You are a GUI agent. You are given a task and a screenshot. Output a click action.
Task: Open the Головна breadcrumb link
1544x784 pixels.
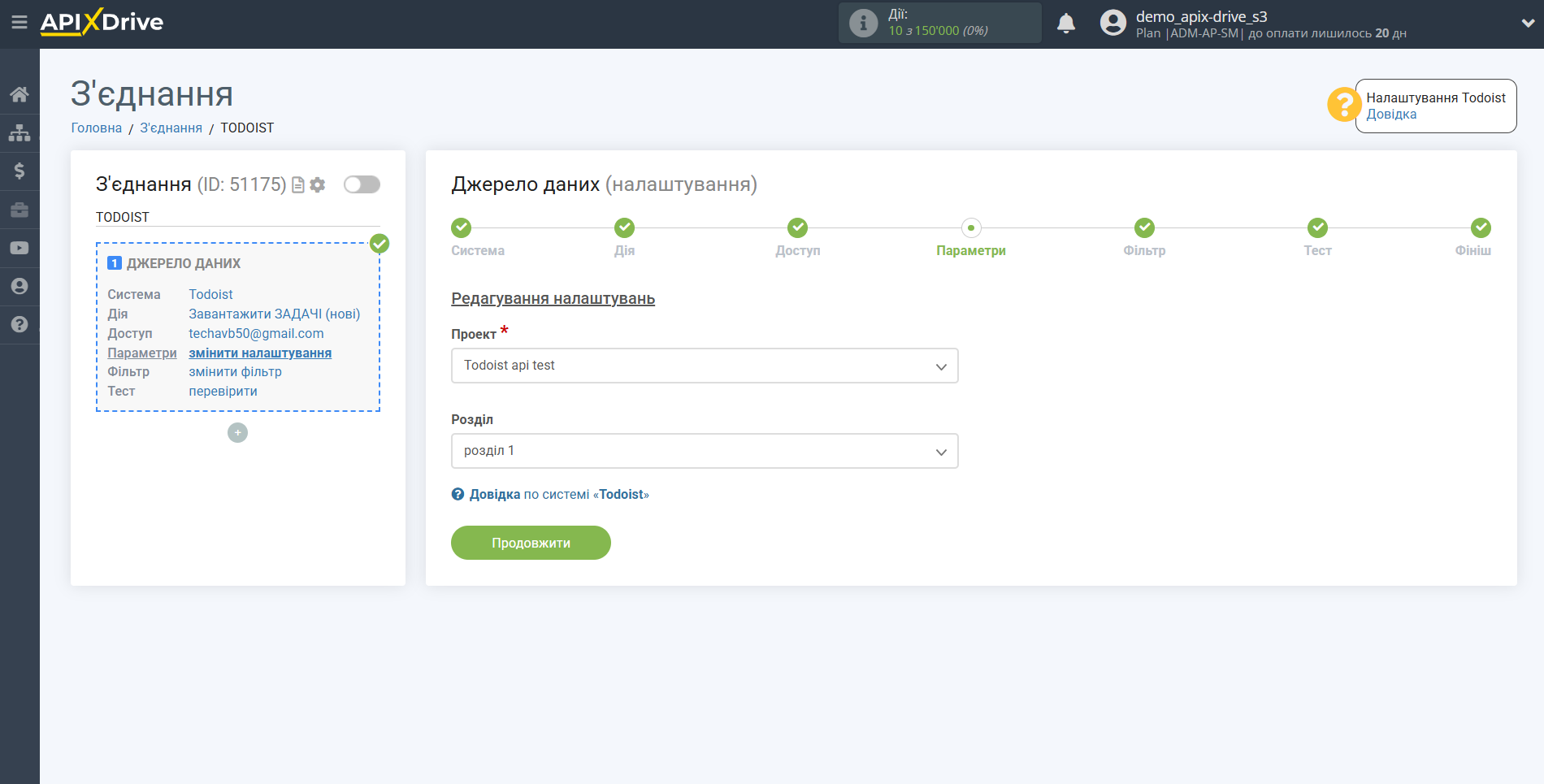[97, 128]
